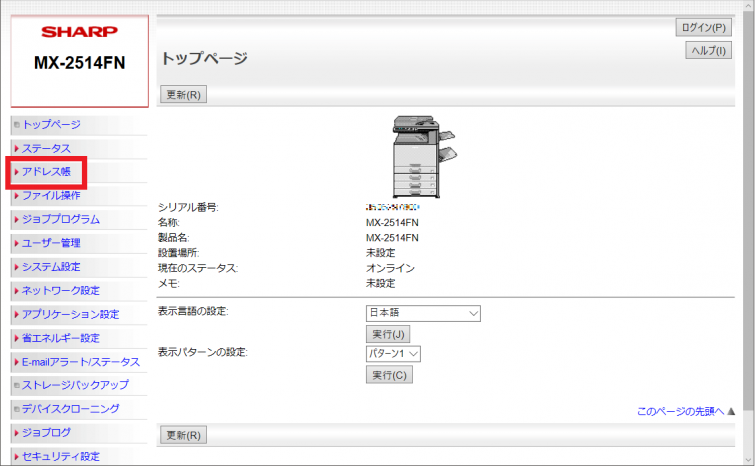Open ジョブログ menu
The height and width of the screenshot is (466, 755).
pyautogui.click(x=46, y=432)
